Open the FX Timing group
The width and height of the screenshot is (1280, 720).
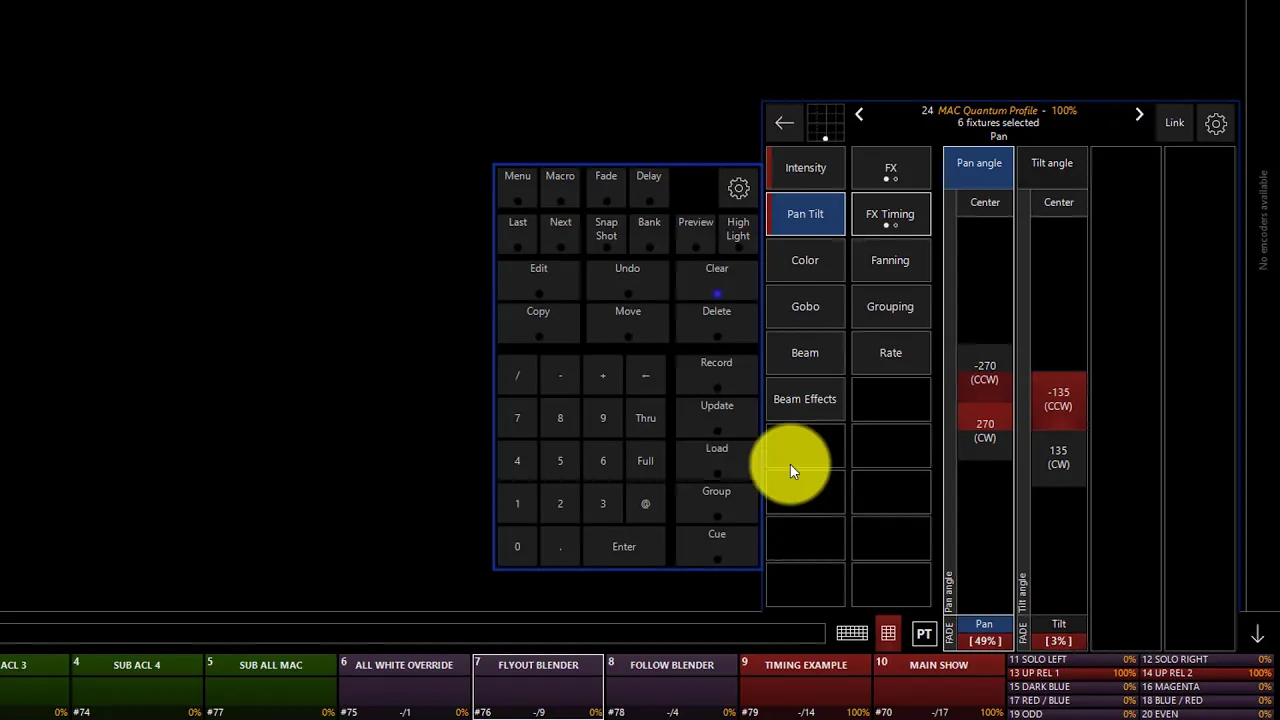pyautogui.click(x=890, y=214)
